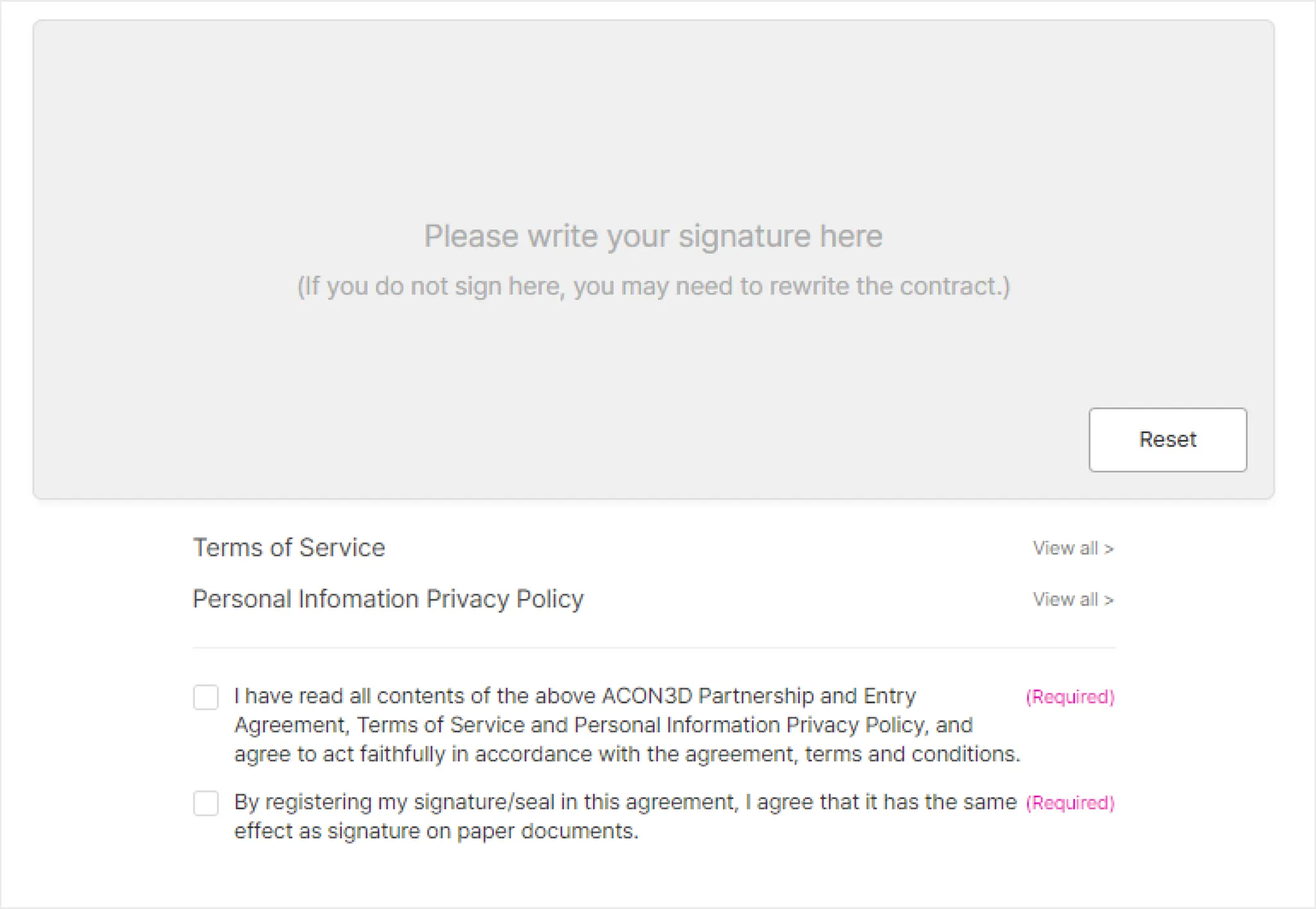Click the word ACON3D in the agreement text
The image size is (1316, 909).
(x=646, y=696)
